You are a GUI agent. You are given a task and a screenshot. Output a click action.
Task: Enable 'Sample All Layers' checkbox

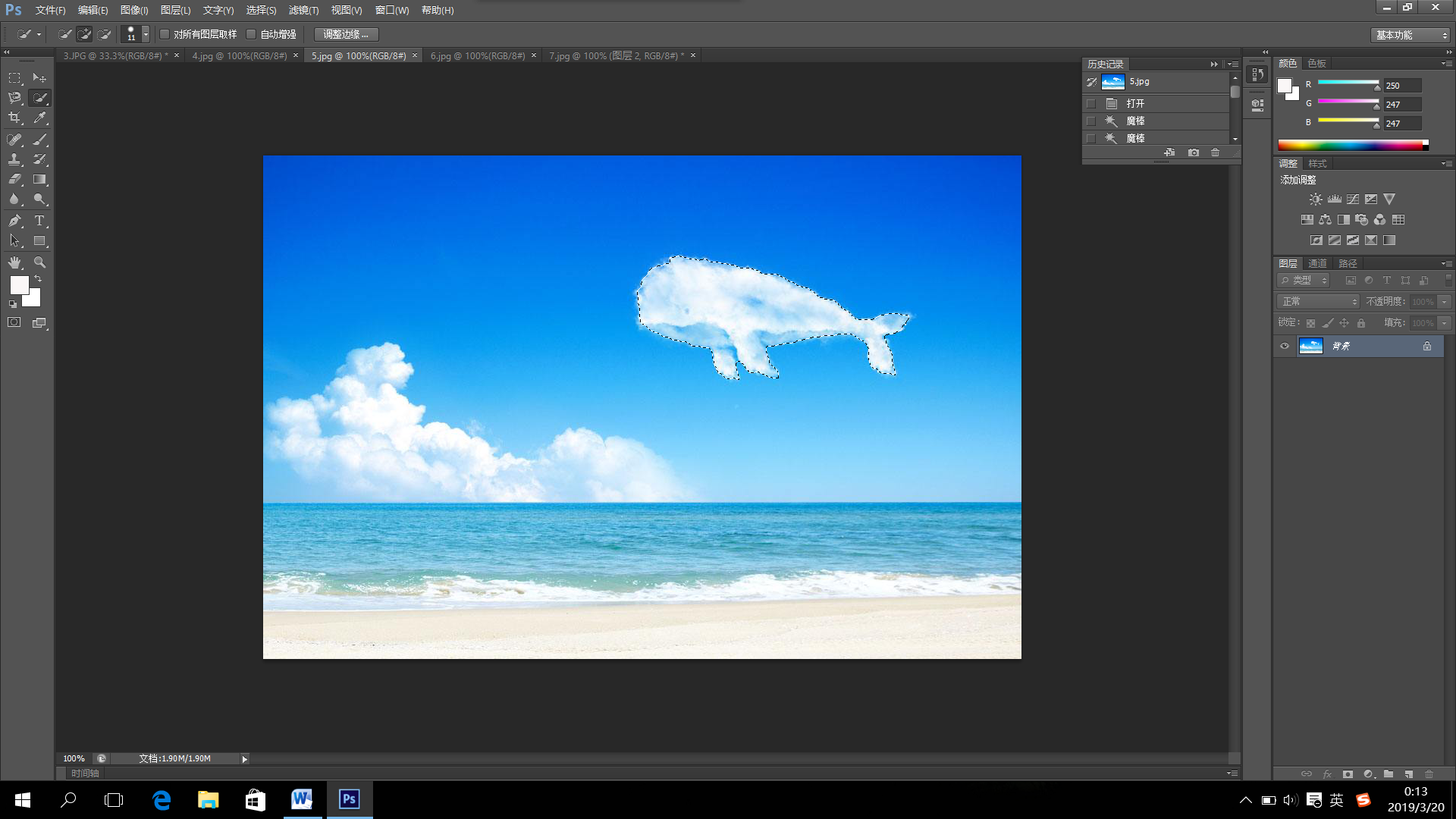[165, 34]
